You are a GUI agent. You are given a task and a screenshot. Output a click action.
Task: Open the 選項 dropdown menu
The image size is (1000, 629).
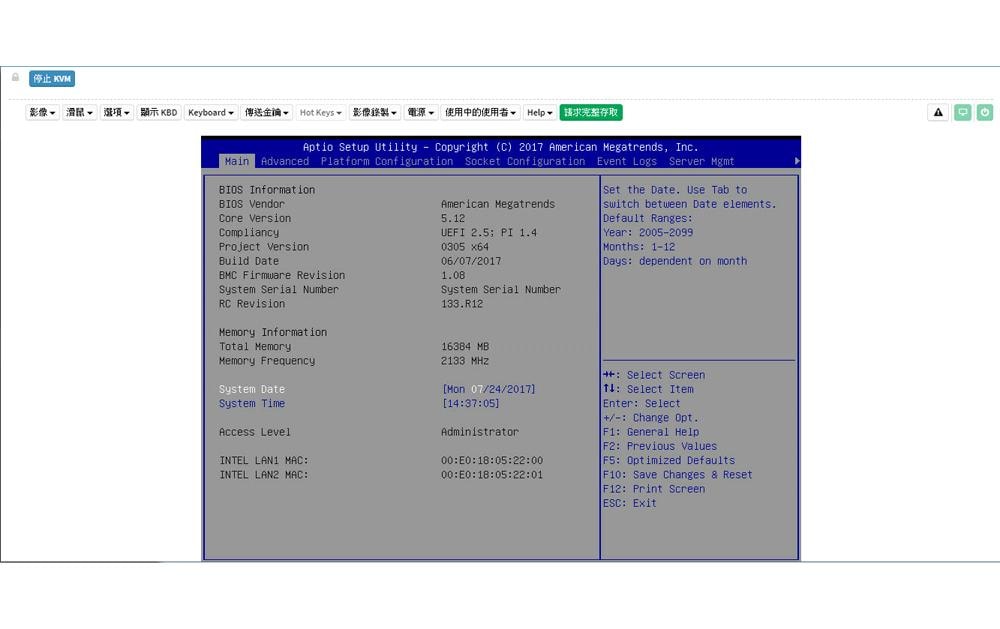[x=117, y=112]
